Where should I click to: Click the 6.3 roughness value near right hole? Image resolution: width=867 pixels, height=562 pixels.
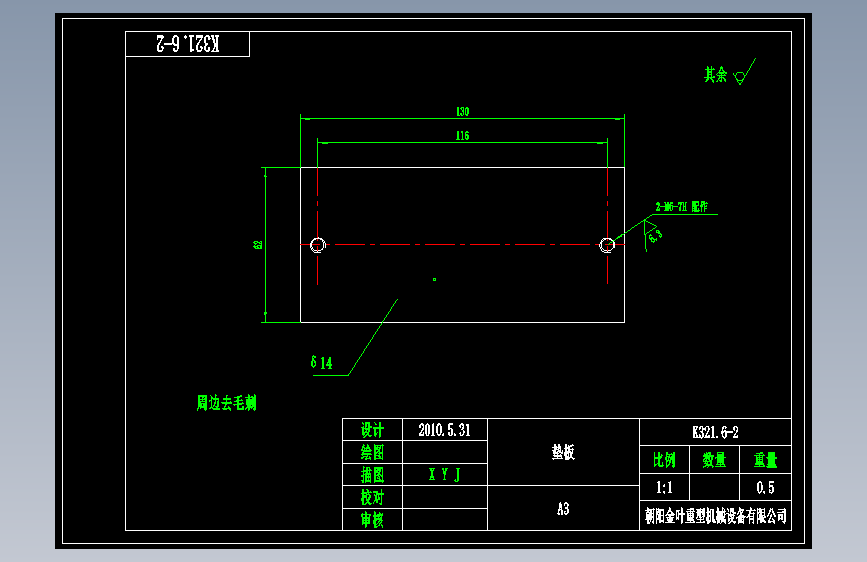(655, 236)
